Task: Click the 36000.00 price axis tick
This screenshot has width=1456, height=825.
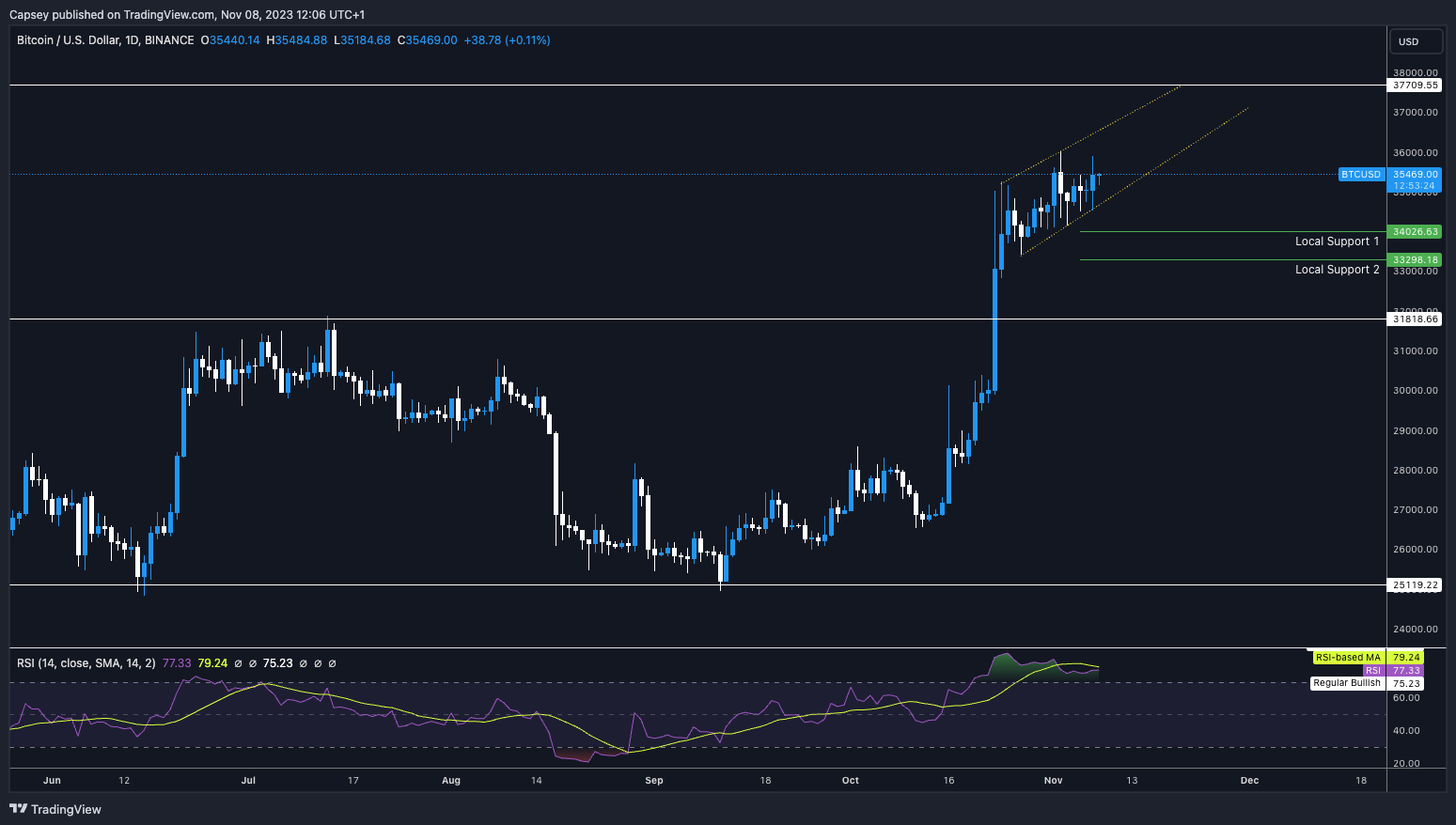Action: coord(1416,152)
